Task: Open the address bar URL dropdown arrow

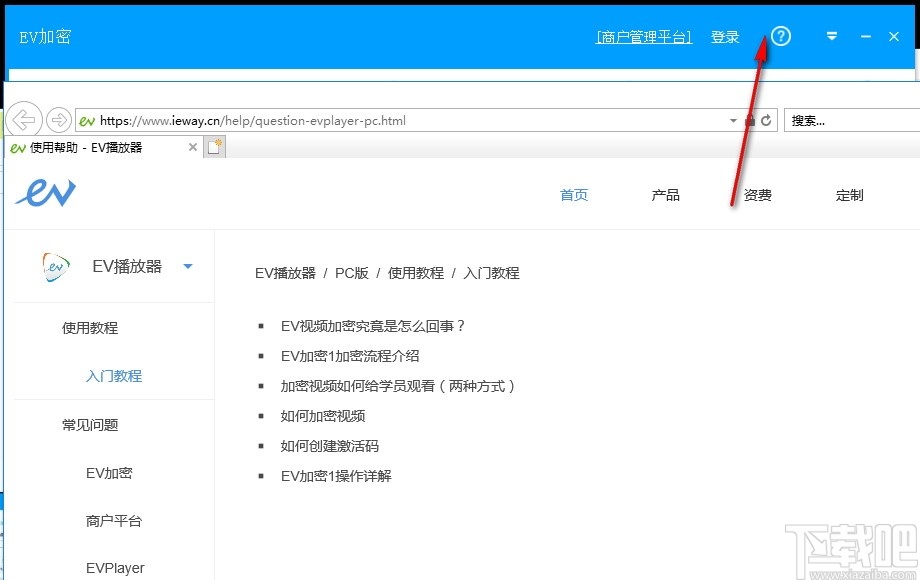Action: pyautogui.click(x=734, y=121)
